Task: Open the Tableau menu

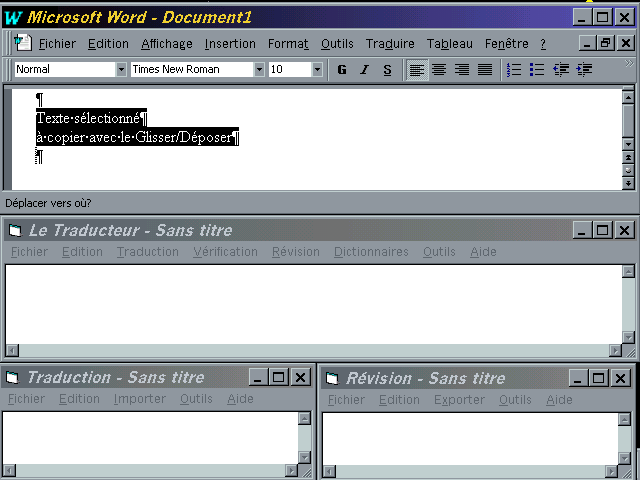Action: click(449, 43)
